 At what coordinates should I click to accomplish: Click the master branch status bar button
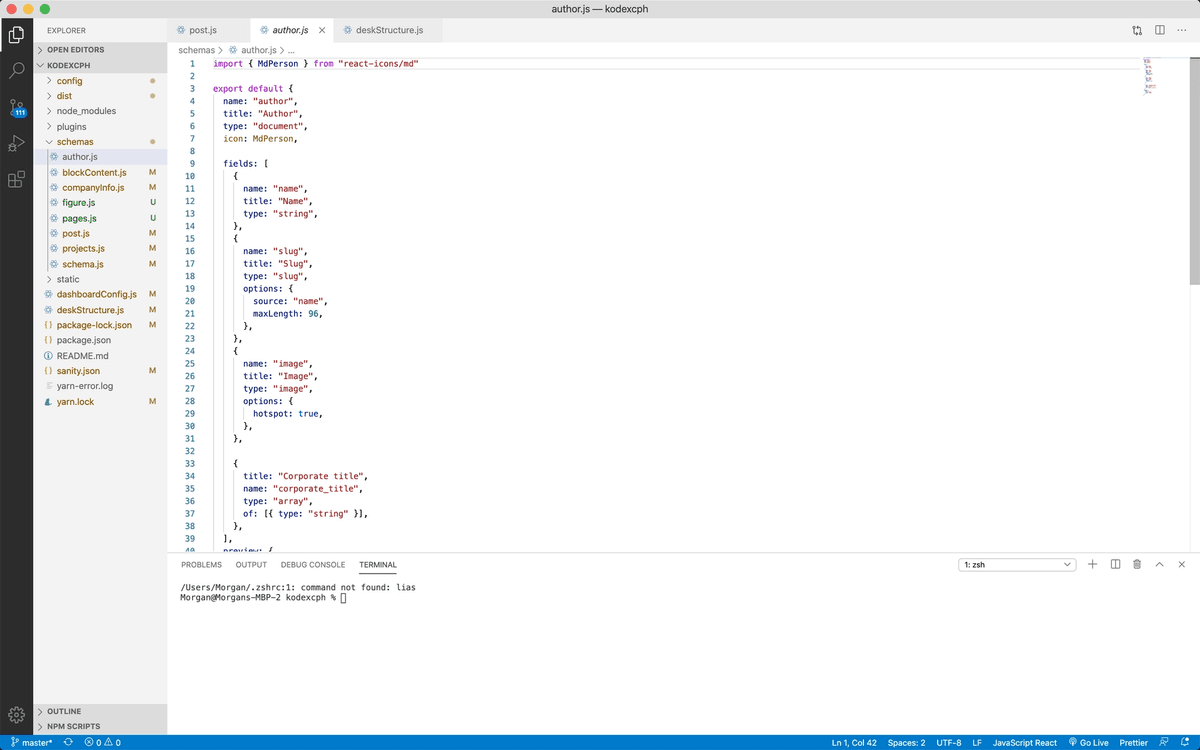click(x=30, y=743)
